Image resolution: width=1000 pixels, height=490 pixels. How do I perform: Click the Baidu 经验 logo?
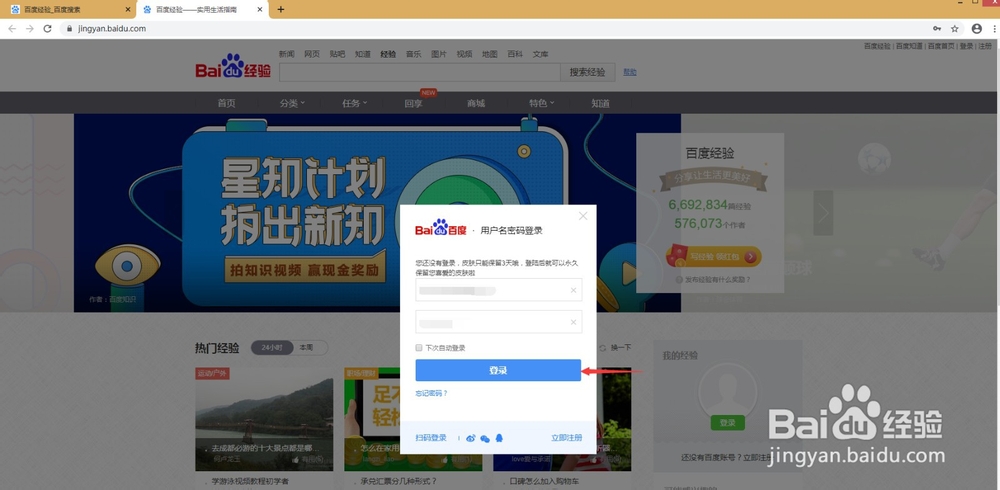[x=233, y=66]
